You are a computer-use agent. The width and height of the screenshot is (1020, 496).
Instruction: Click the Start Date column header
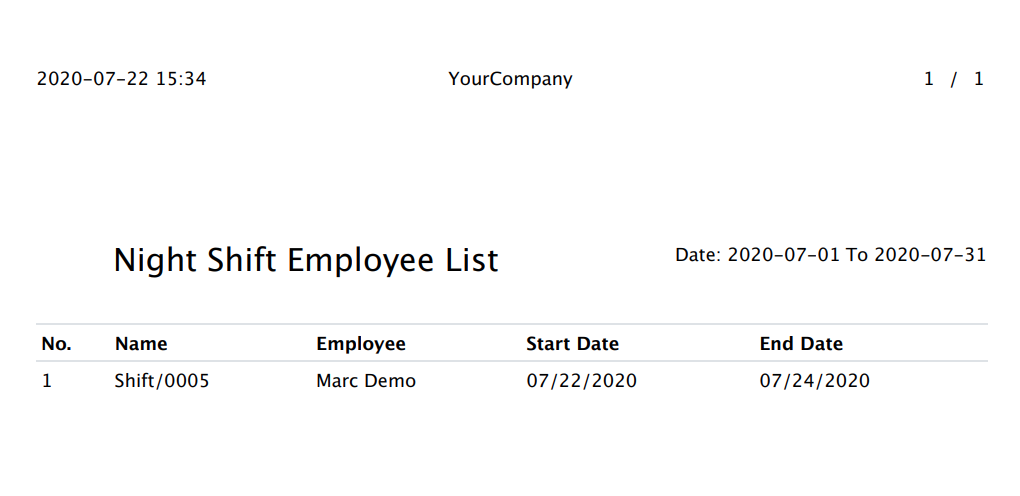pyautogui.click(x=572, y=344)
